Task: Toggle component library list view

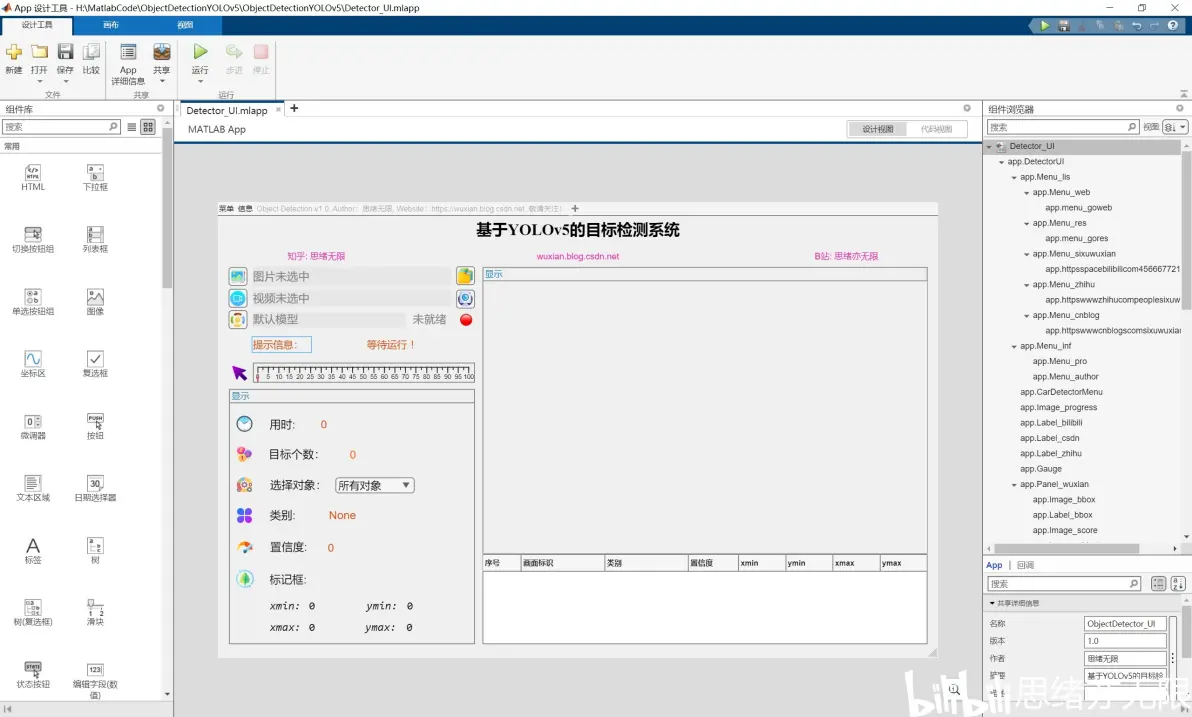Action: tap(132, 127)
